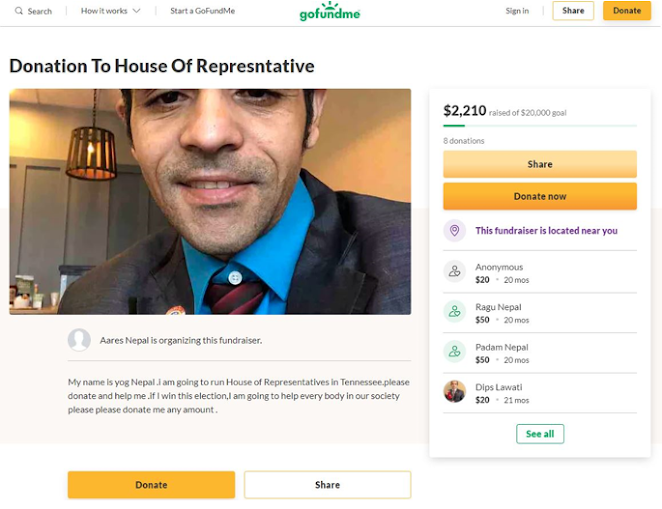Click the Sign in link

(517, 11)
